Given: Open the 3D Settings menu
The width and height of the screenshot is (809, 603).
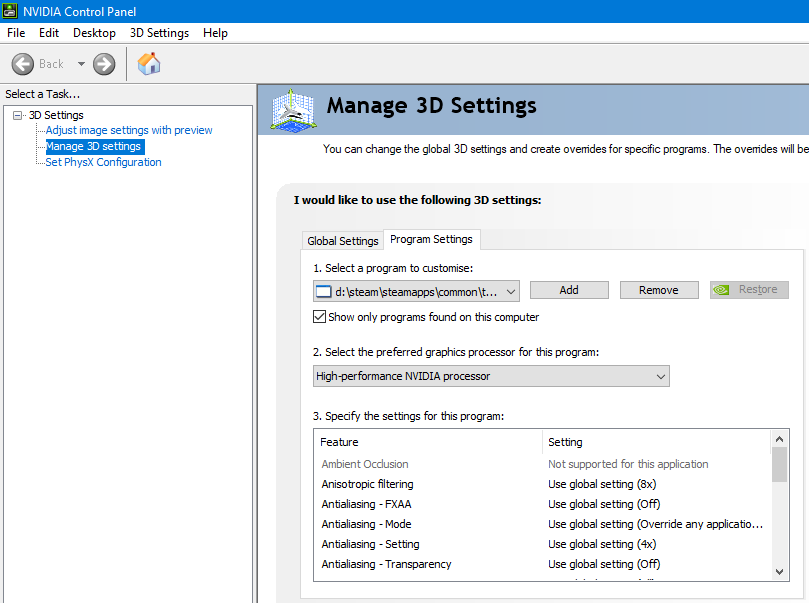Looking at the screenshot, I should click(159, 33).
